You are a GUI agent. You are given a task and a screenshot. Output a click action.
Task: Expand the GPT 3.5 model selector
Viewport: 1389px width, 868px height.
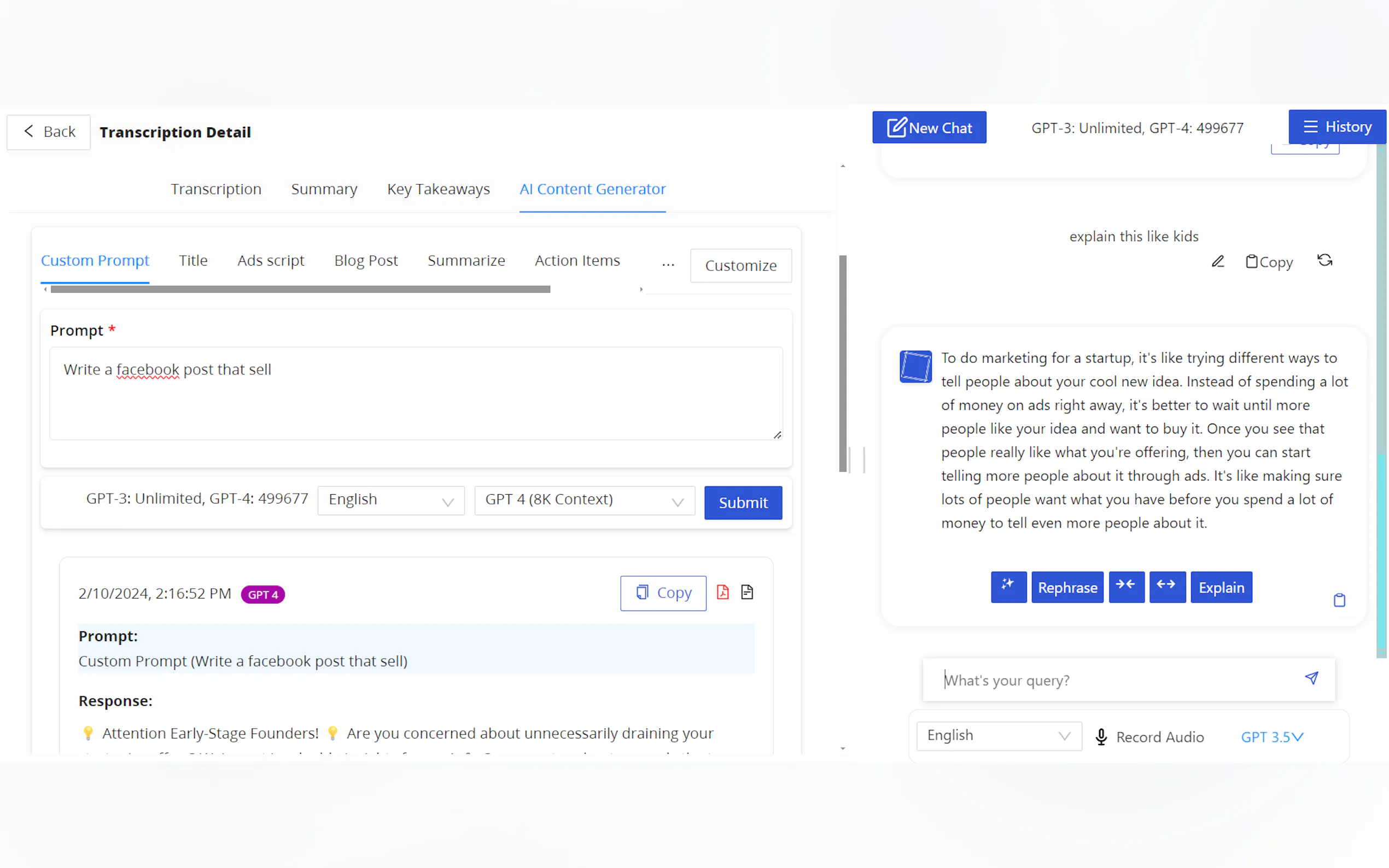1272,736
